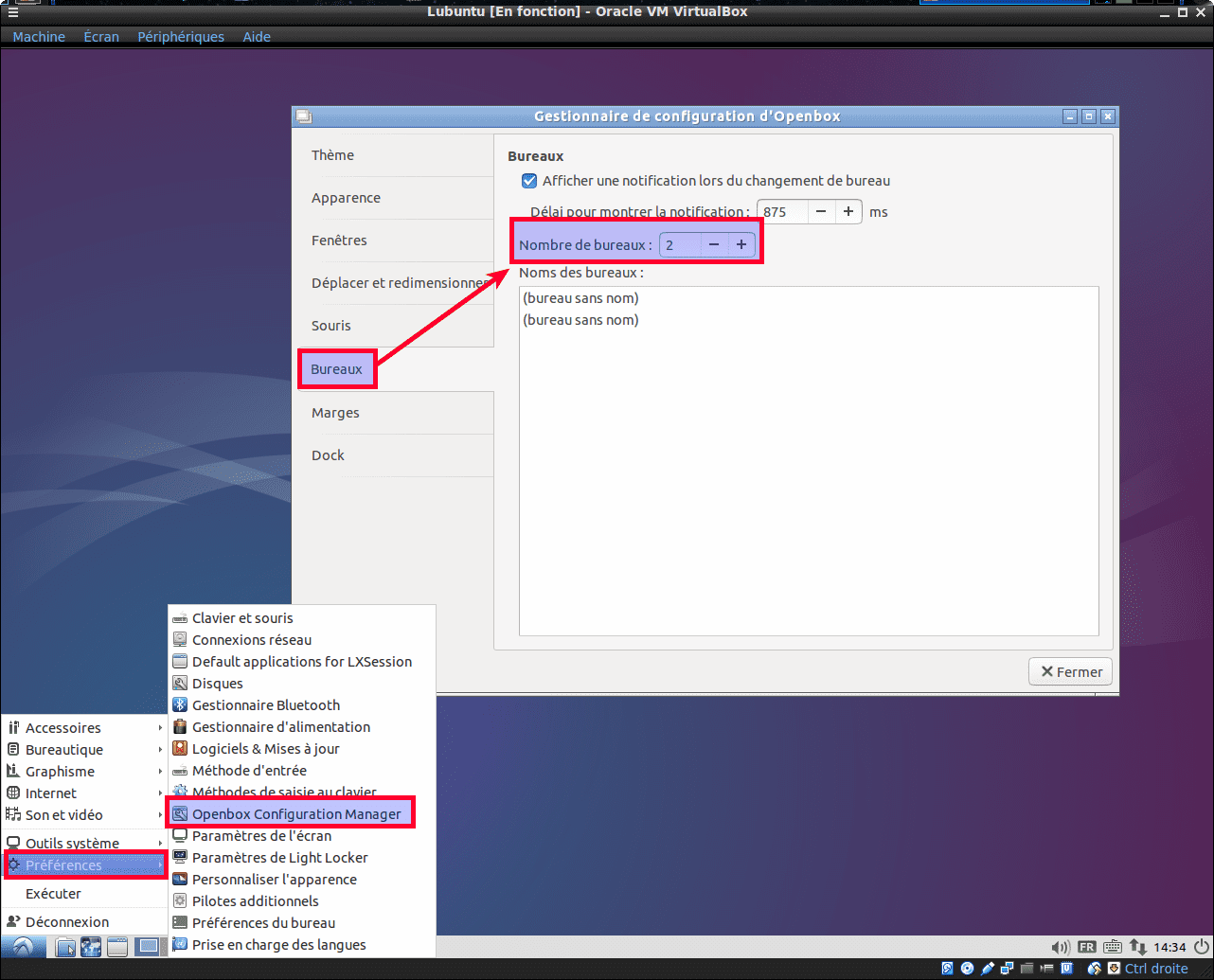Screen dimensions: 1214x980
Task: Launch the web browser taskbar icon
Action: tap(91, 947)
